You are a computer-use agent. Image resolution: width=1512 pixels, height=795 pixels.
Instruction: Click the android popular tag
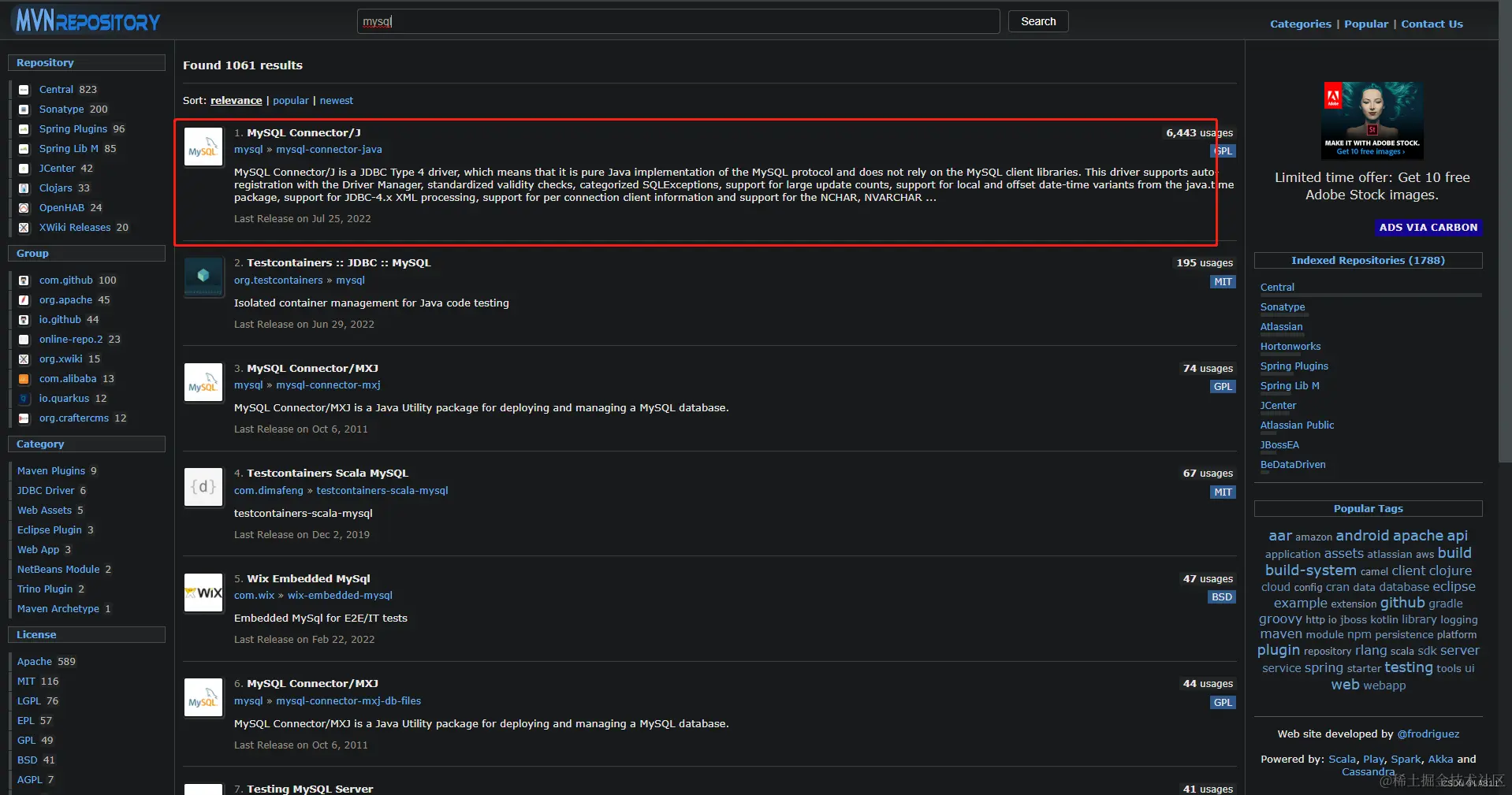click(x=1362, y=536)
